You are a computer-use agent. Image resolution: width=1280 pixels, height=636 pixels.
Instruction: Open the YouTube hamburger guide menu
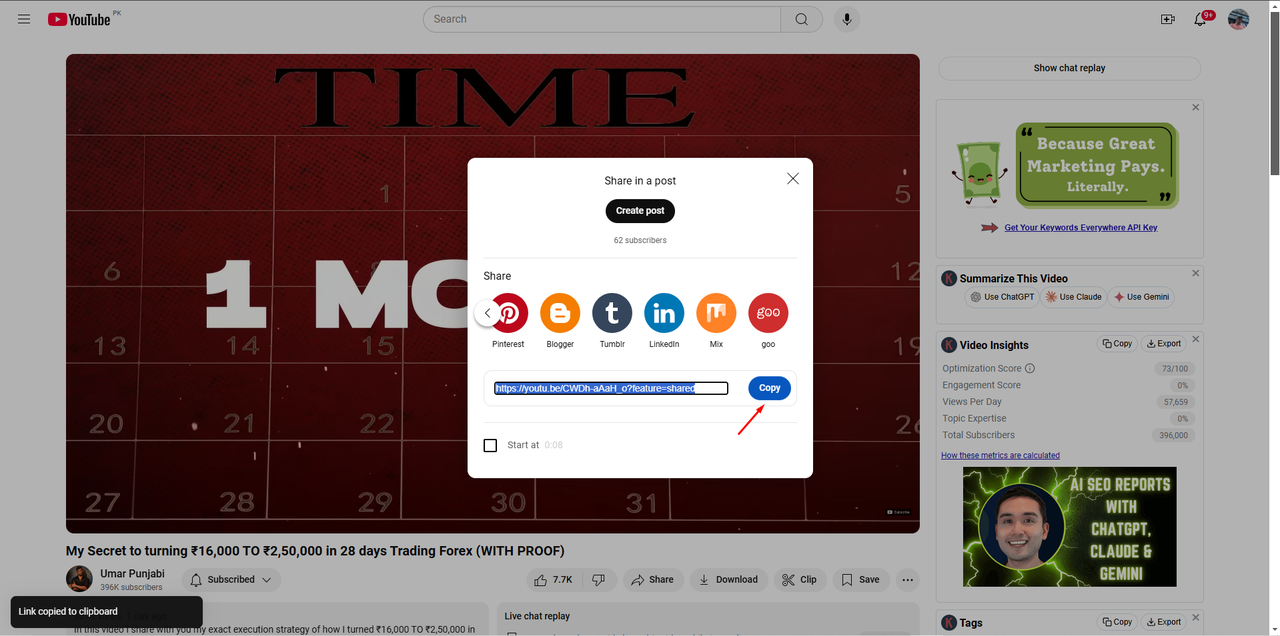pos(24,19)
